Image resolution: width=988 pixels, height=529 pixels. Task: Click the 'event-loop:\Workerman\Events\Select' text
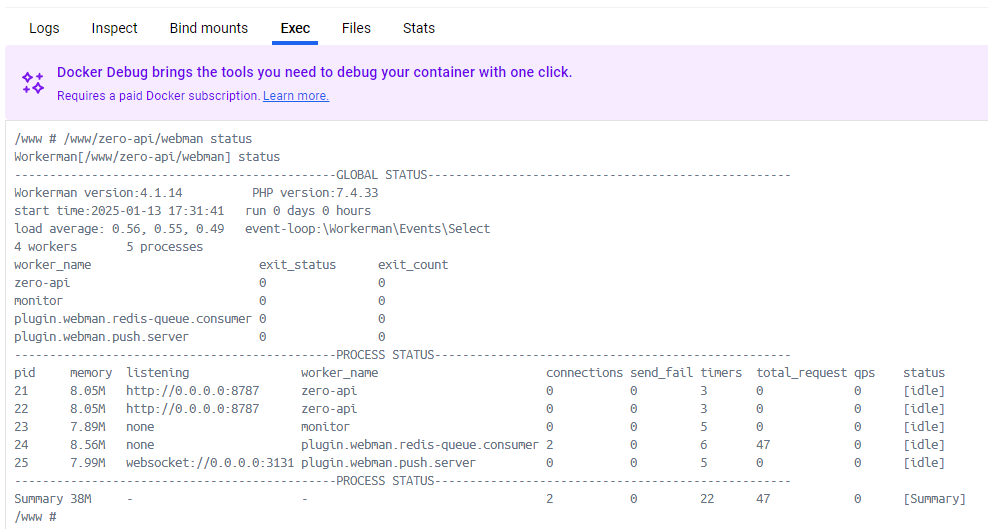[367, 229]
